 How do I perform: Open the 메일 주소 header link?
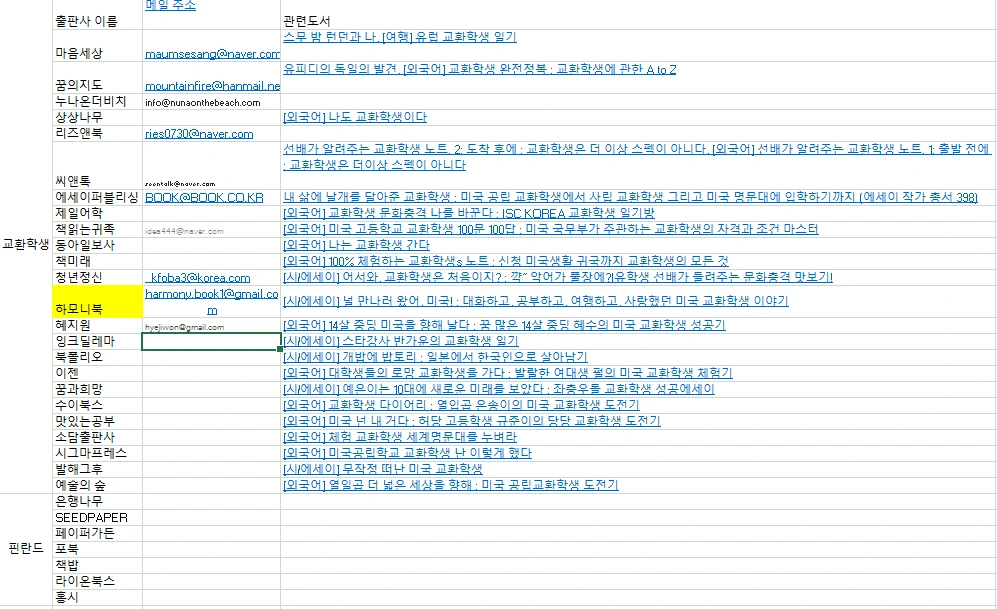[x=169, y=5]
